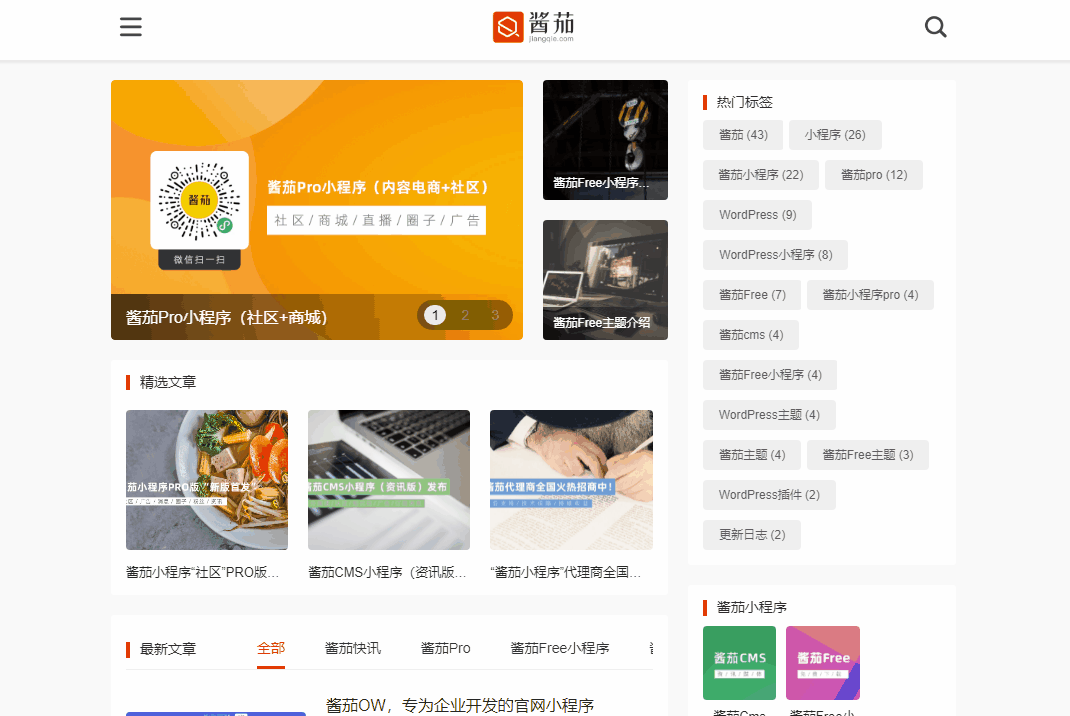Open the 酱茄CMS小程序 featured article image

tap(389, 479)
